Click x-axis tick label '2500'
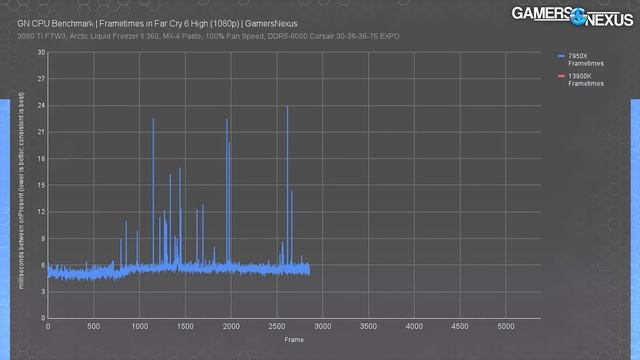Viewport: 640px width, 360px height. [x=277, y=327]
